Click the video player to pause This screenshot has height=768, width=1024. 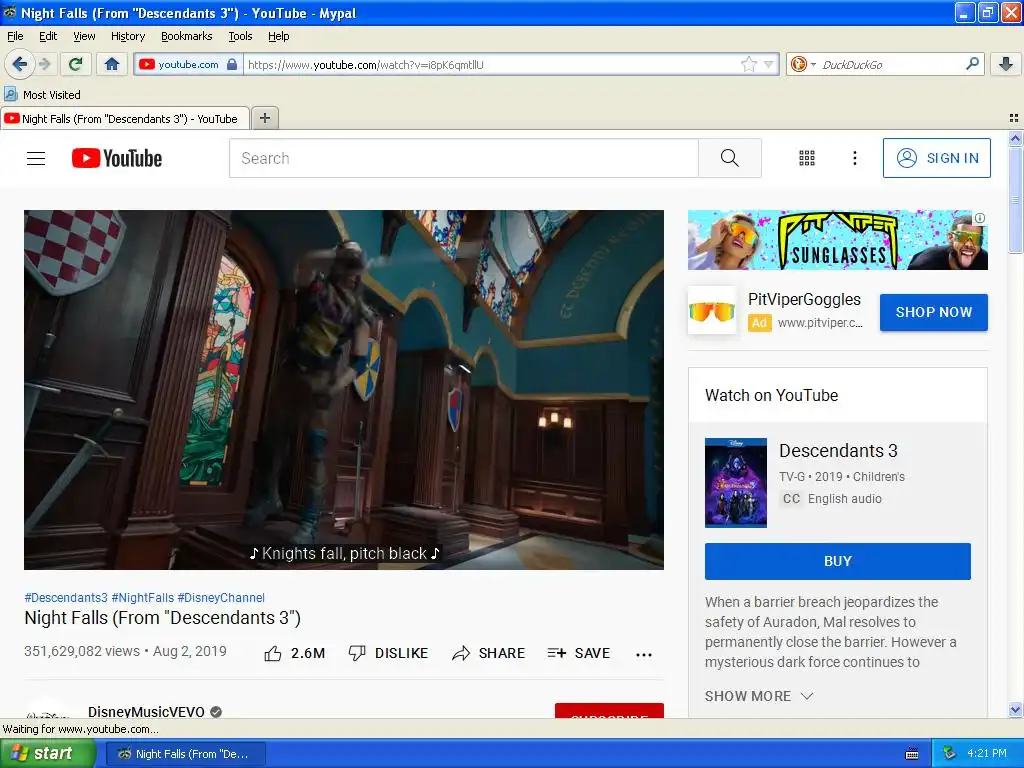[344, 390]
